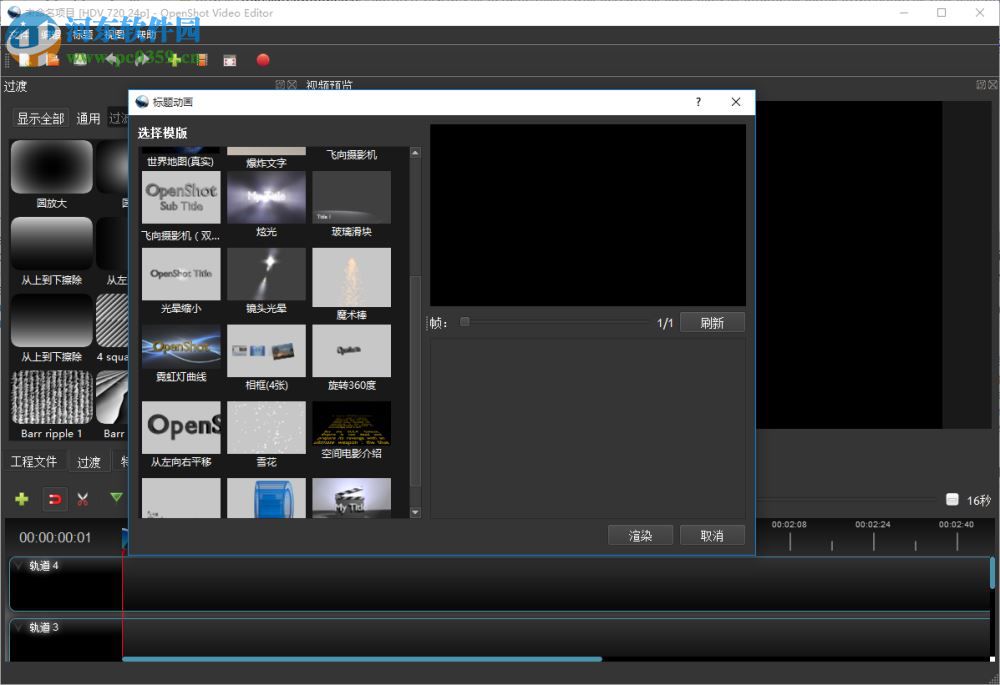
Task: Click the Undo arrow icon
Action: coord(111,59)
